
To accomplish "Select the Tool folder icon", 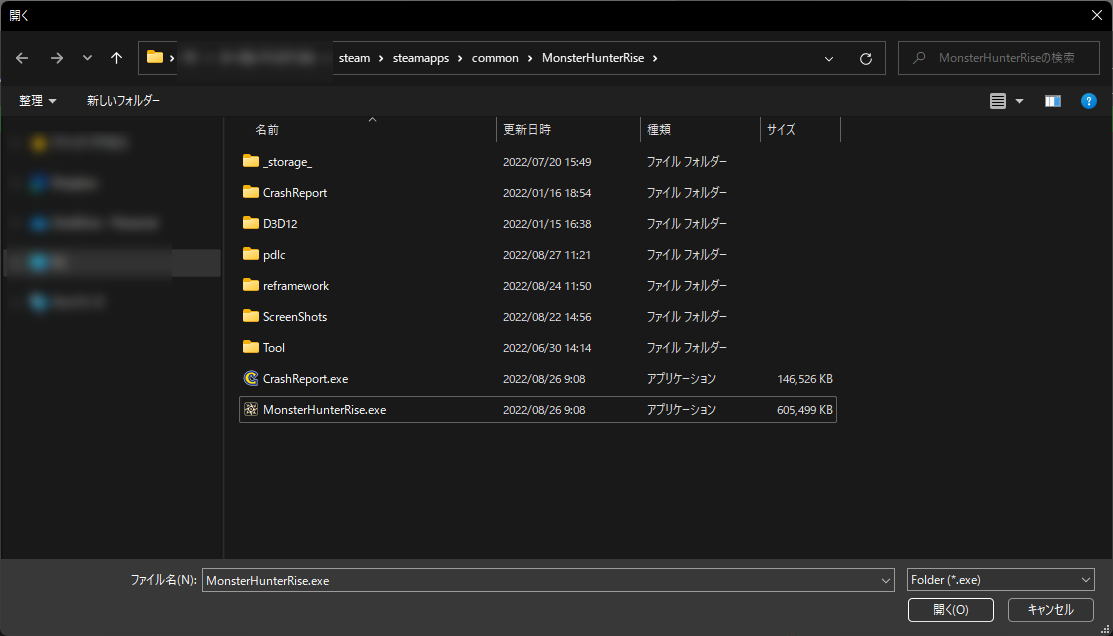I will [x=251, y=346].
